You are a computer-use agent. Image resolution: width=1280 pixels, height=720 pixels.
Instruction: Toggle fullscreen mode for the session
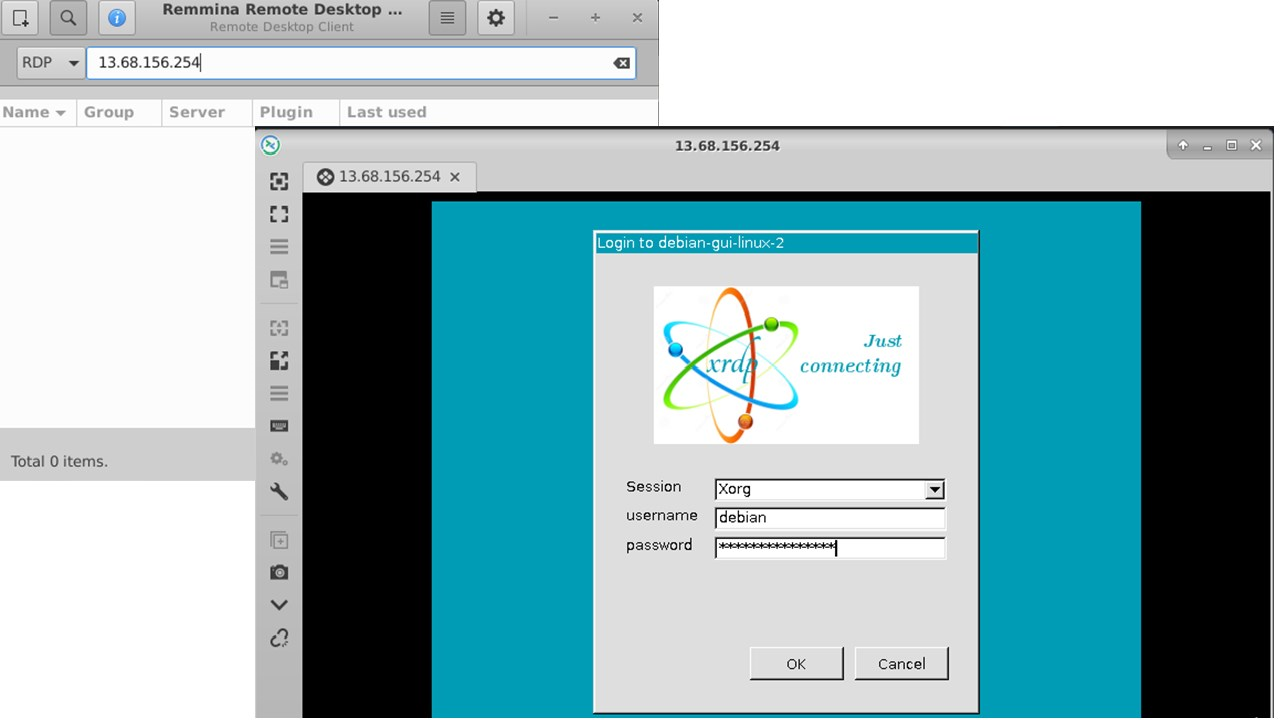click(x=279, y=213)
